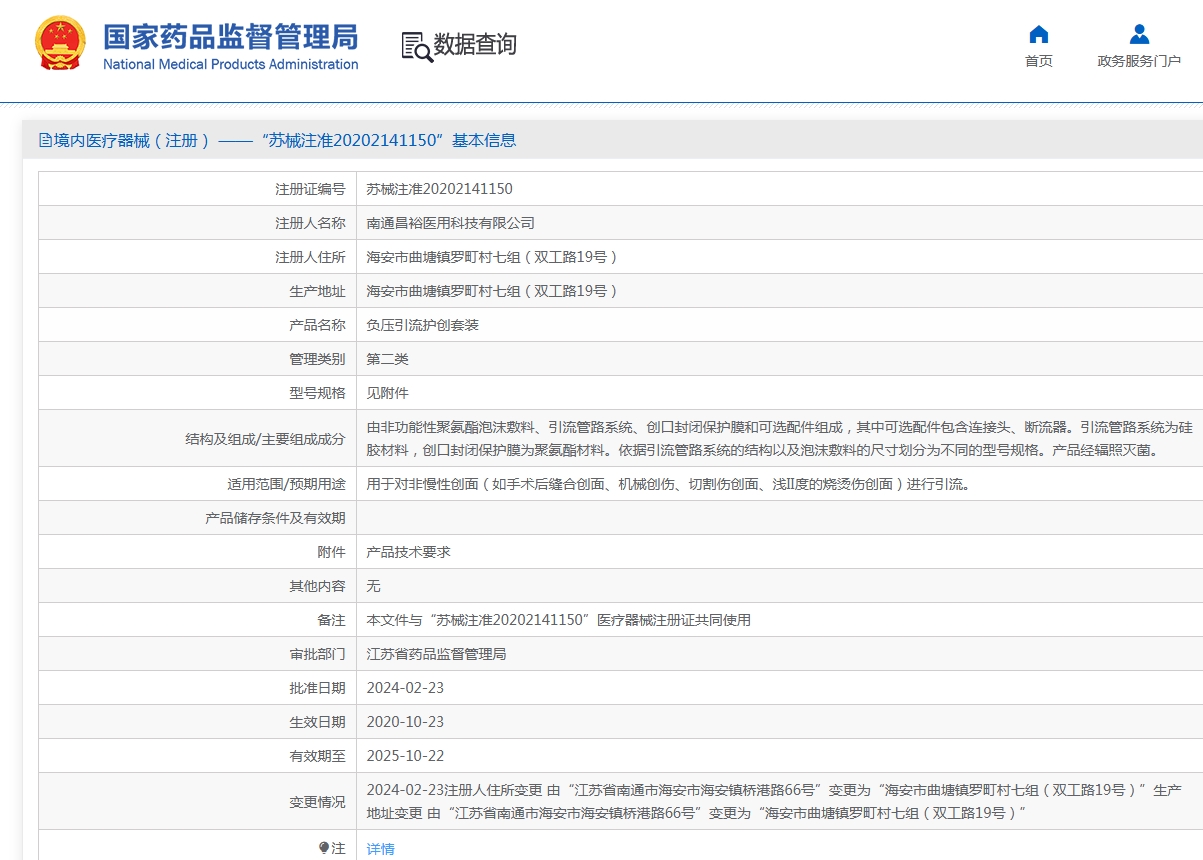Click the 管理类别 label
Viewport: 1203px width, 860px height.
click(x=317, y=359)
